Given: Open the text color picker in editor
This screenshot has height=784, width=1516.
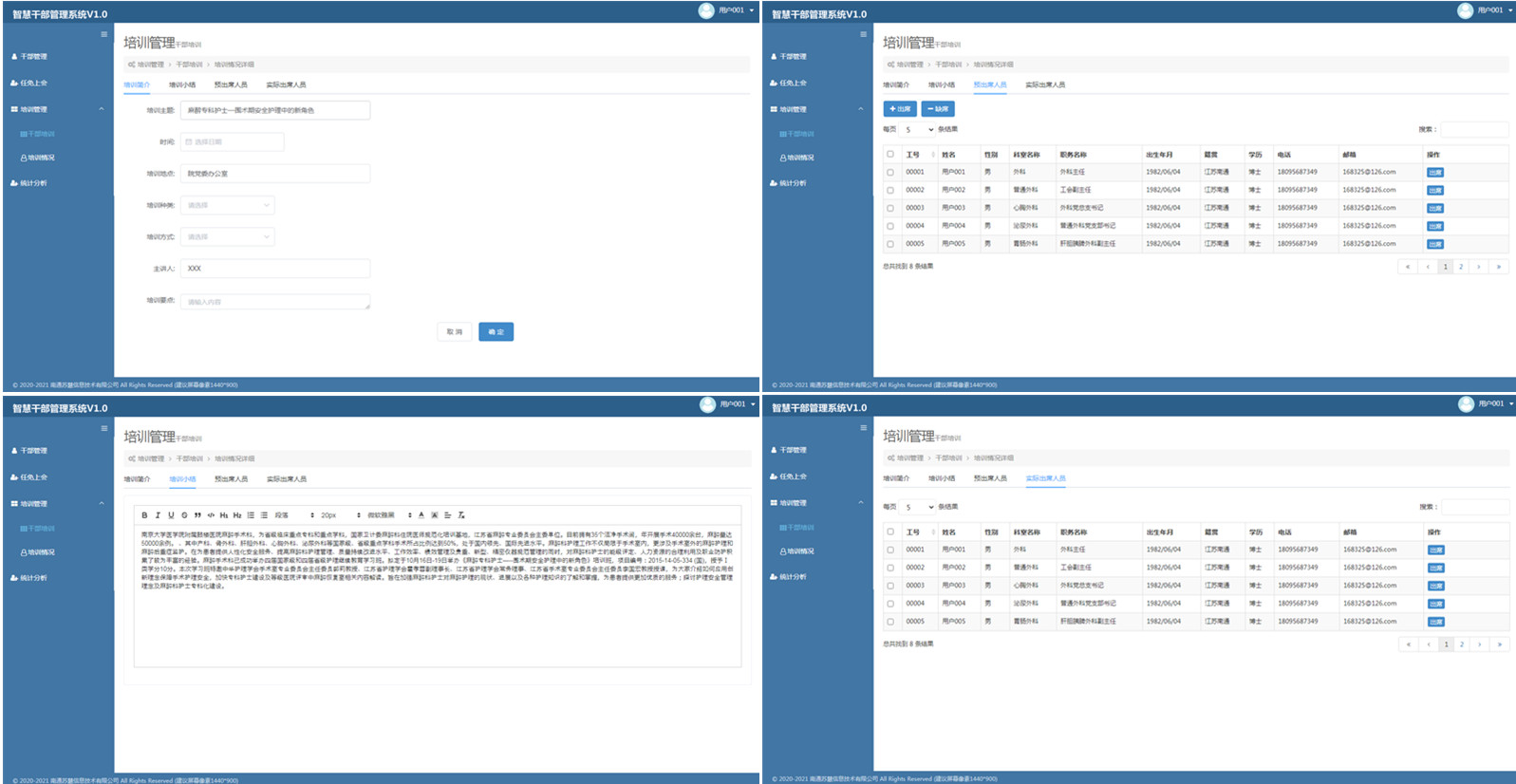Looking at the screenshot, I should point(421,515).
